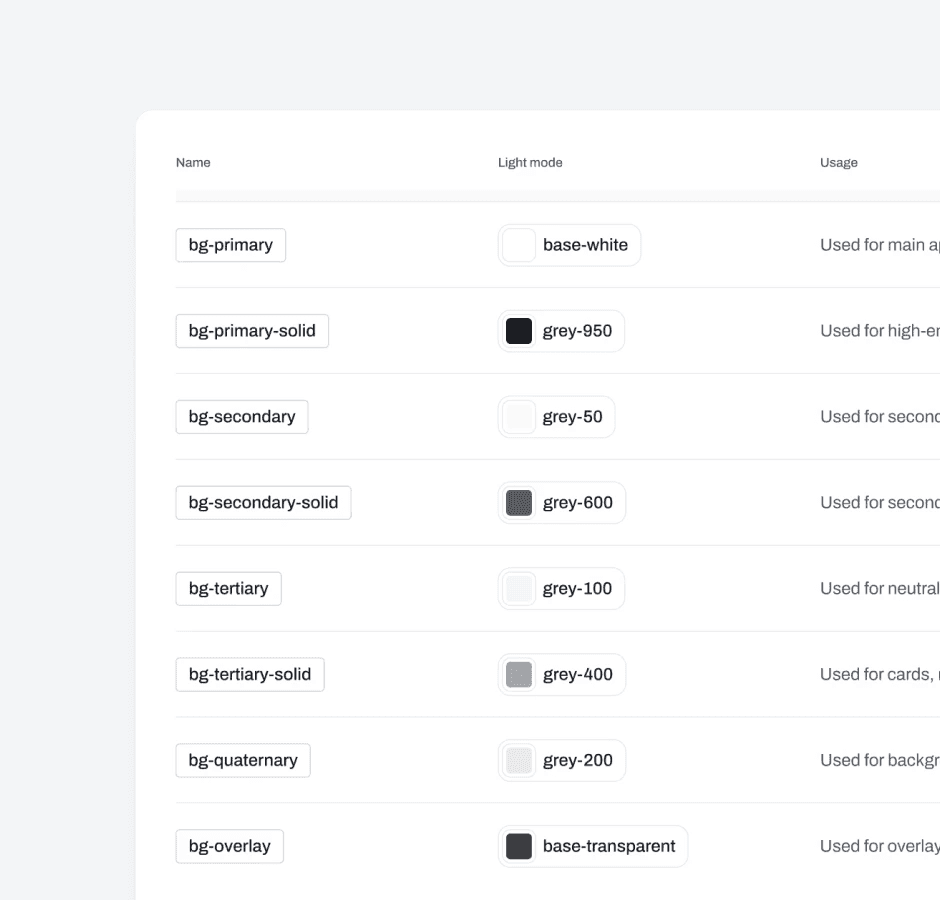Click the grey-400 label text
This screenshot has width=940, height=900.
578,675
